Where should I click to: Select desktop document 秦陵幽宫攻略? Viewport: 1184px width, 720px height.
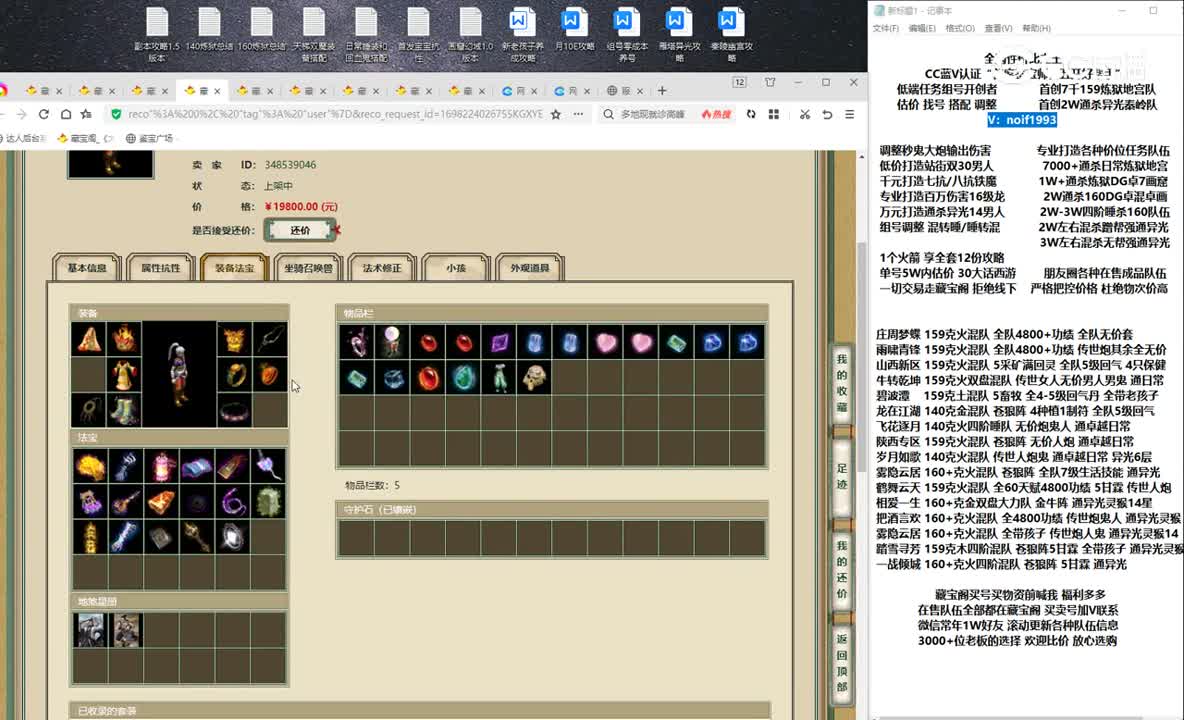pos(732,35)
